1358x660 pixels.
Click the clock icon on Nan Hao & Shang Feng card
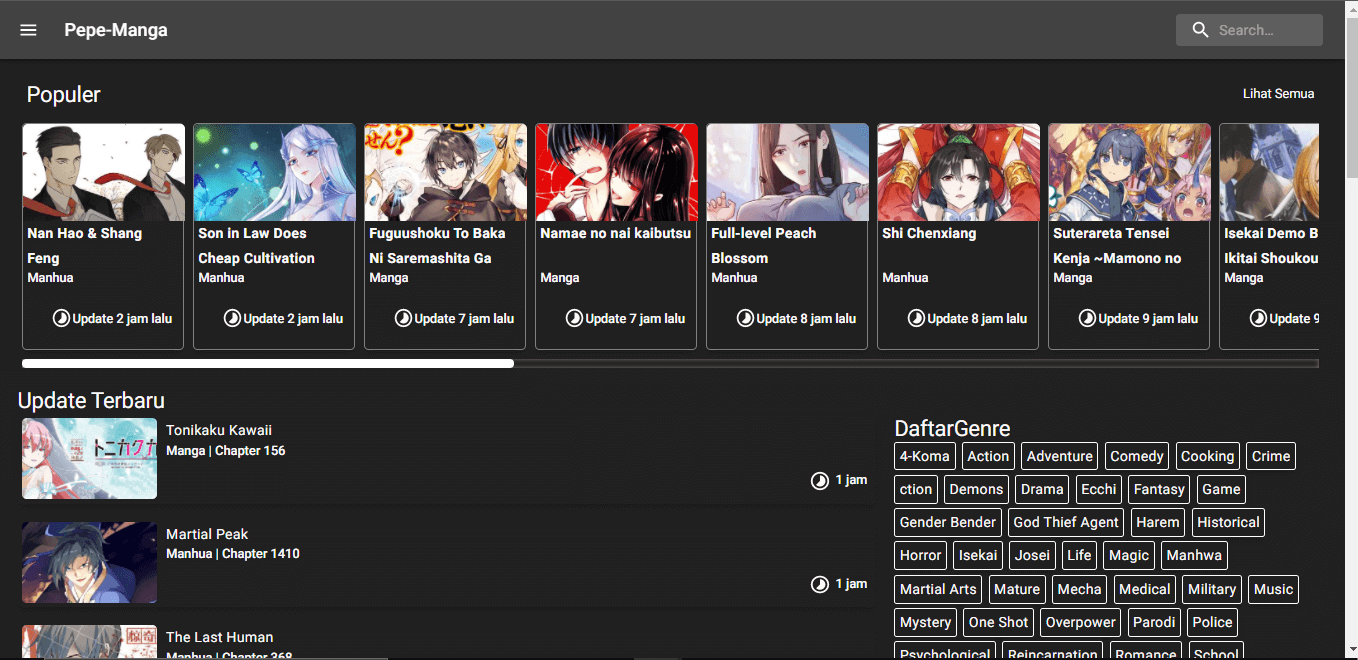coord(61,318)
